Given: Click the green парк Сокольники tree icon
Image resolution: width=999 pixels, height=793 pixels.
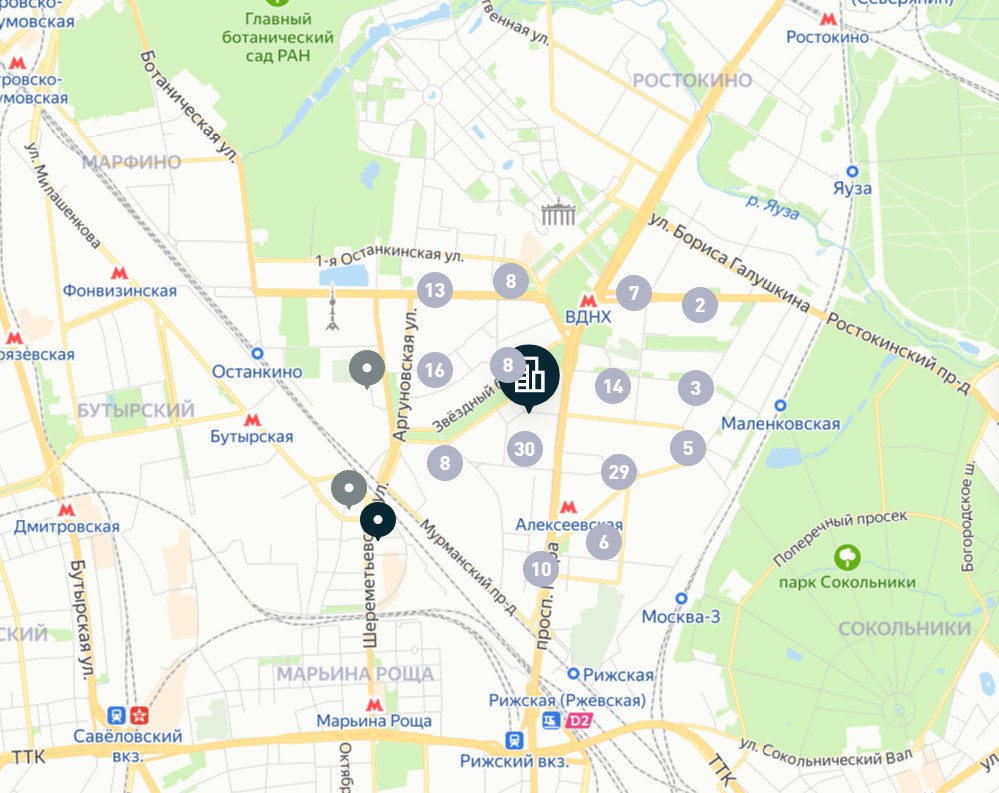Looking at the screenshot, I should pyautogui.click(x=847, y=557).
